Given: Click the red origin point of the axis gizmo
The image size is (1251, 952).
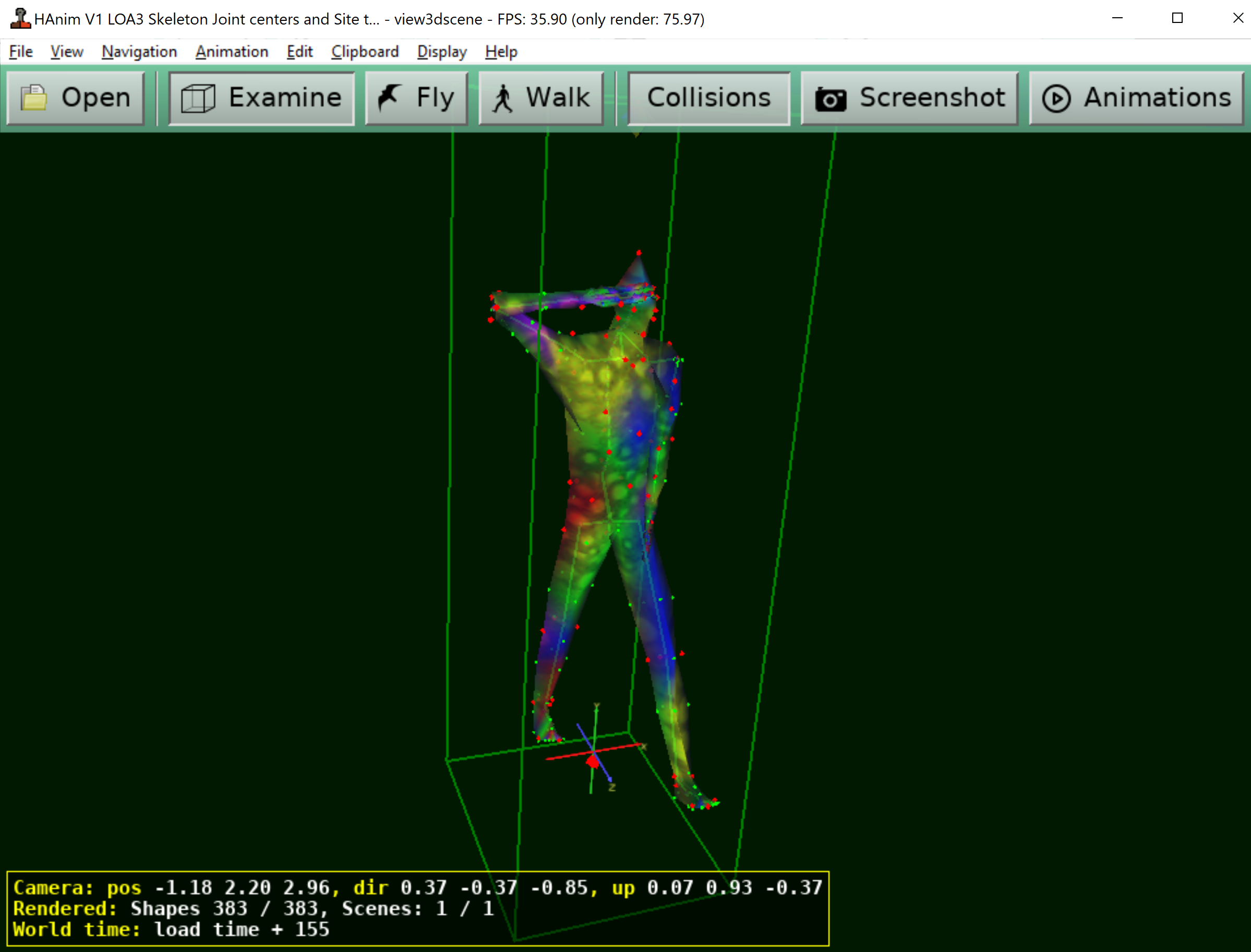Looking at the screenshot, I should (x=593, y=761).
